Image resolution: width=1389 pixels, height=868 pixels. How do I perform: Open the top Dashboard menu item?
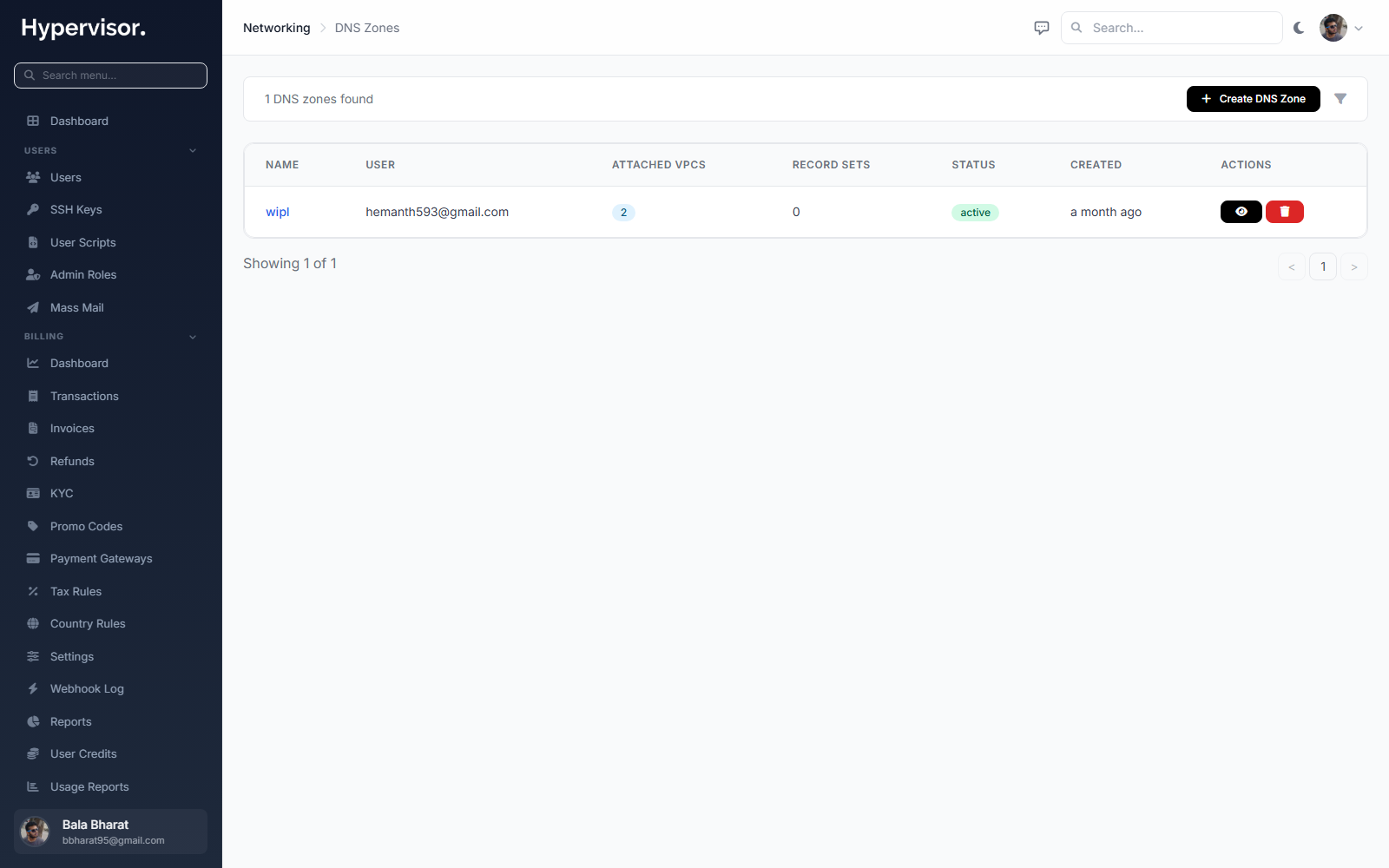pos(110,121)
